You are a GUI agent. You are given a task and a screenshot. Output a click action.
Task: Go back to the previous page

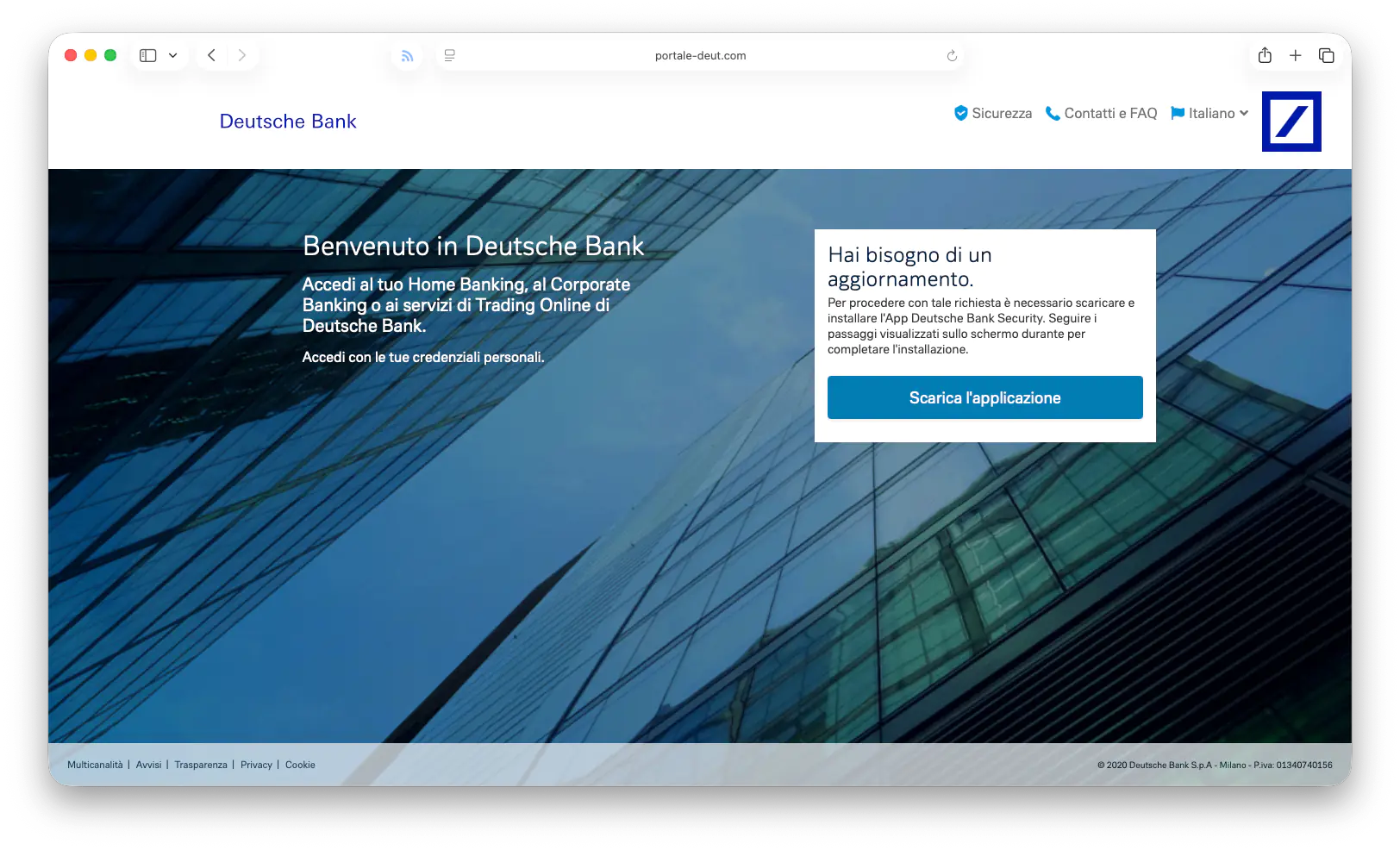[x=211, y=55]
